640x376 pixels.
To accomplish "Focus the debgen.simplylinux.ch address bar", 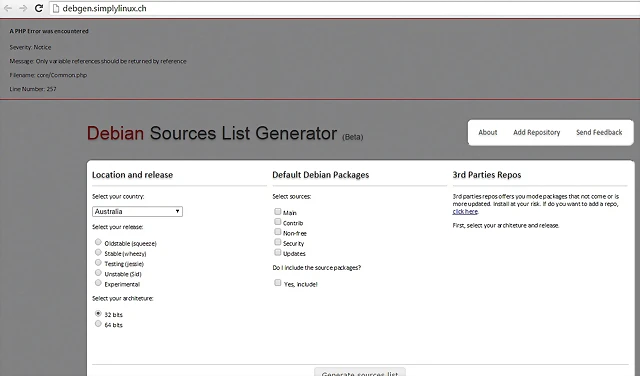I will coord(344,9).
